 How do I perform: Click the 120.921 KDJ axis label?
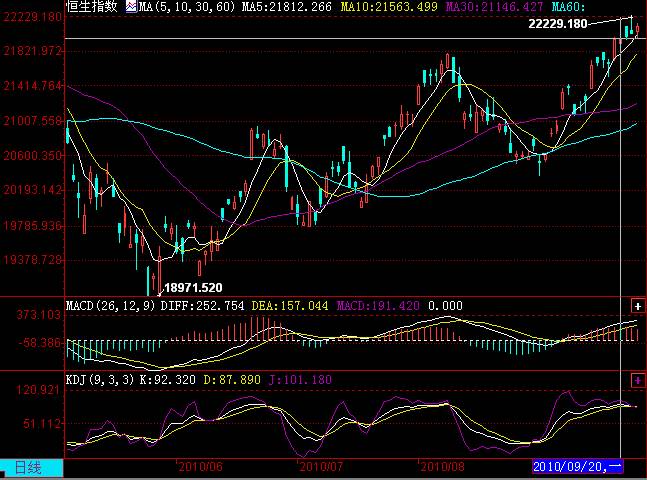coord(39,390)
